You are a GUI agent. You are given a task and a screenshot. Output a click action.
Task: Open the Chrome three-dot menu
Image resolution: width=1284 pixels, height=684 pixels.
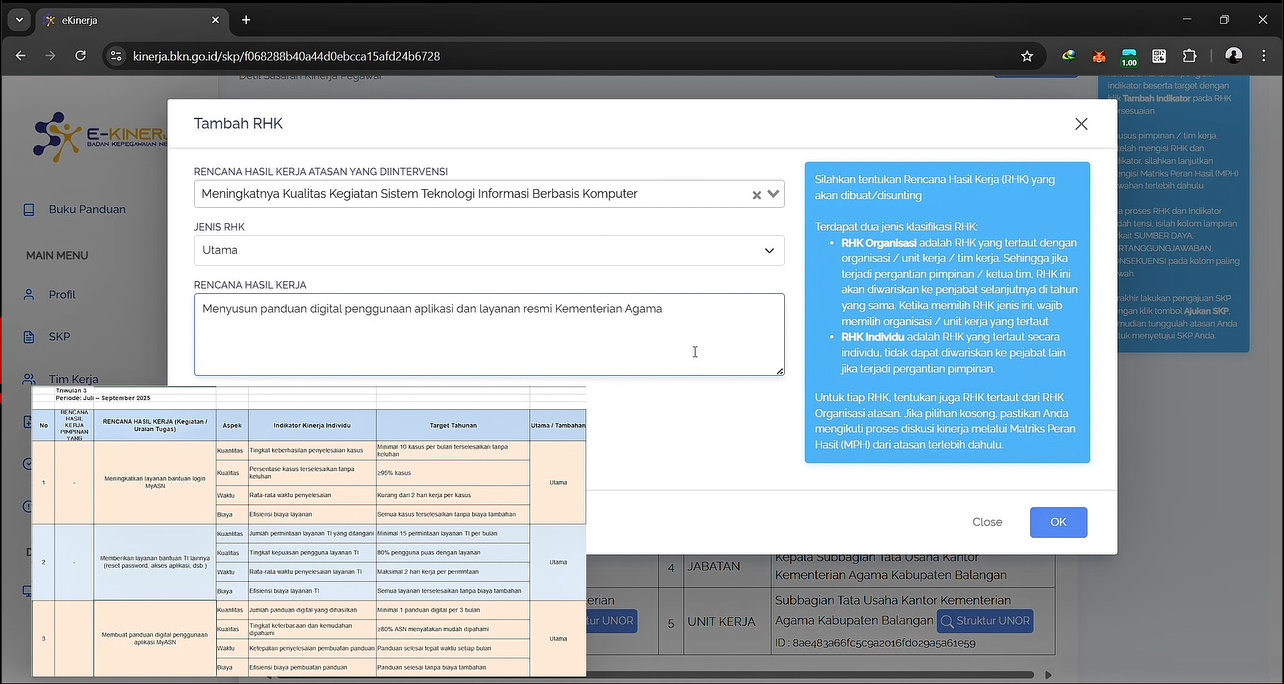[x=1265, y=56]
